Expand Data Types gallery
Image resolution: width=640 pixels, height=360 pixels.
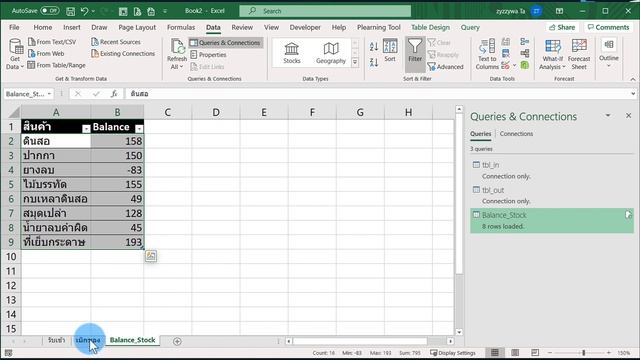tap(355, 62)
